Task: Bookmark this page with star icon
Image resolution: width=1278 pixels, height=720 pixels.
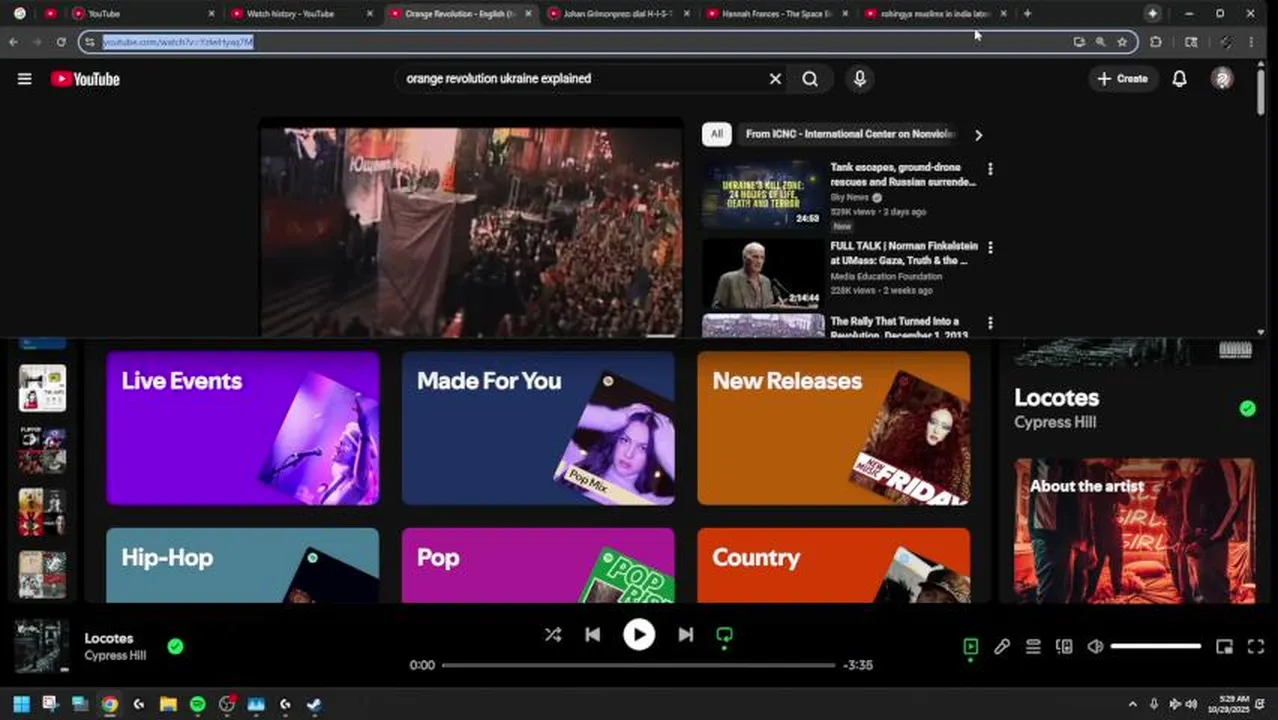Action: [x=1122, y=42]
